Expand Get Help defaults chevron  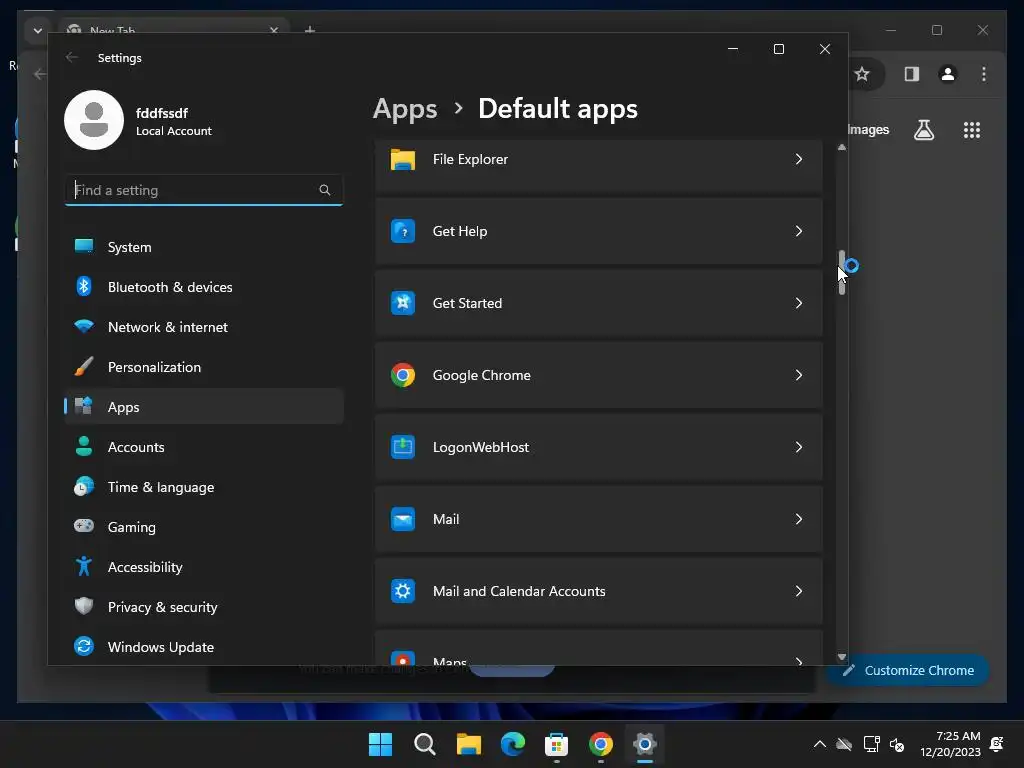point(799,231)
